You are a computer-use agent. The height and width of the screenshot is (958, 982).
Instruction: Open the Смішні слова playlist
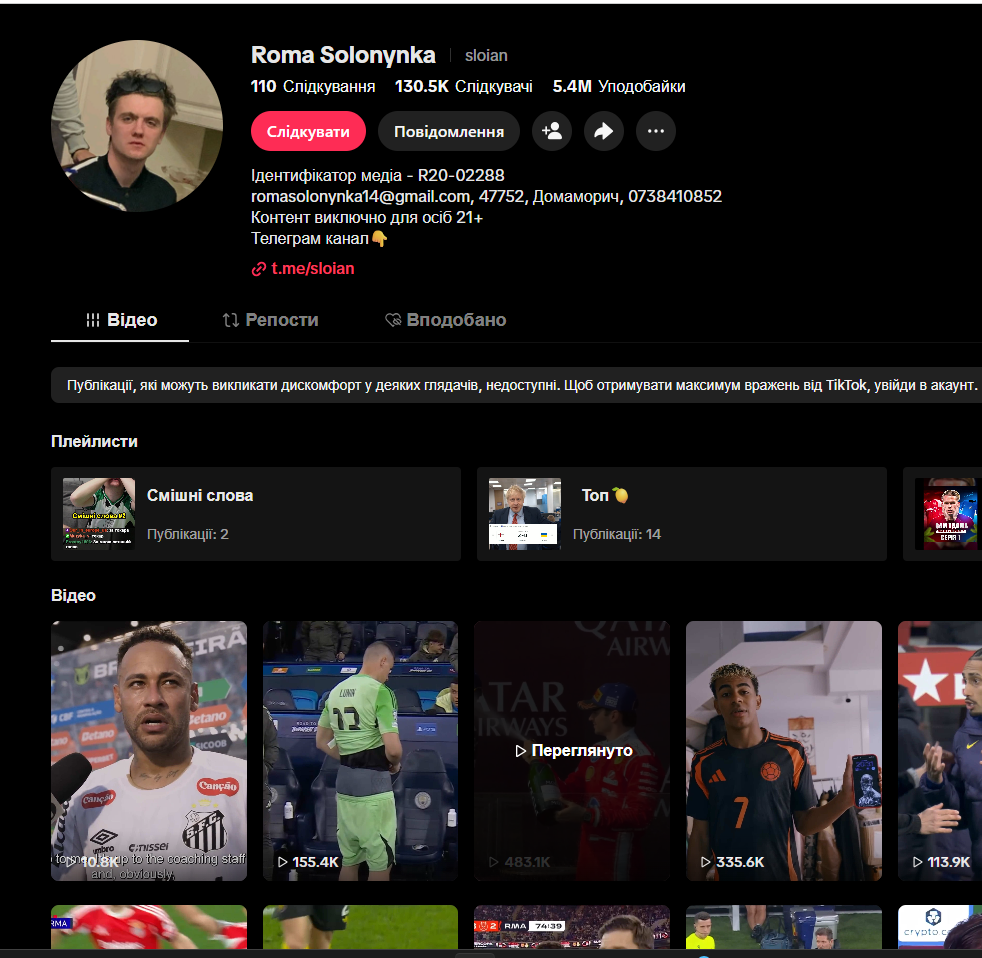[x=255, y=514]
